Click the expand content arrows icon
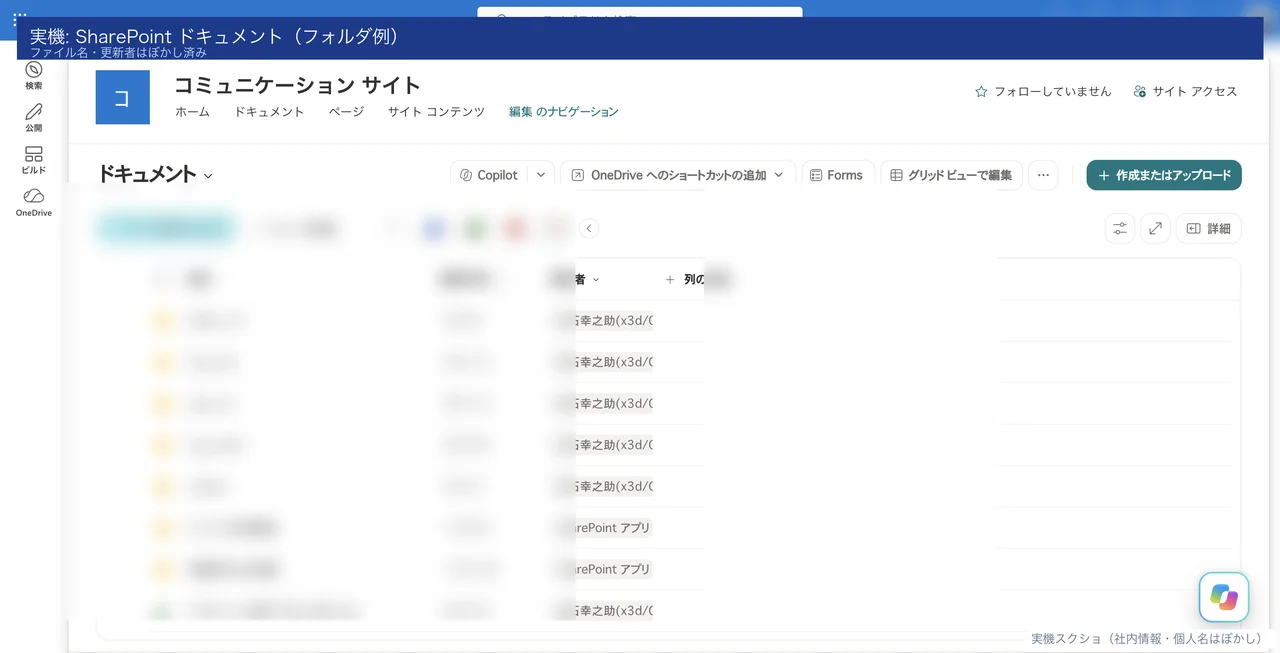This screenshot has height=653, width=1280. point(1155,229)
